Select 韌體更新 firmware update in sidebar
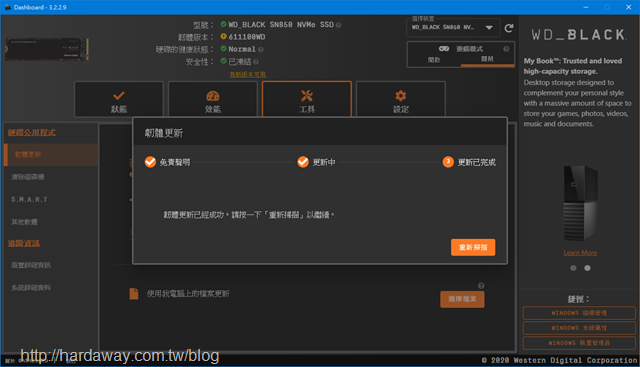The width and height of the screenshot is (640, 367). pos(51,154)
